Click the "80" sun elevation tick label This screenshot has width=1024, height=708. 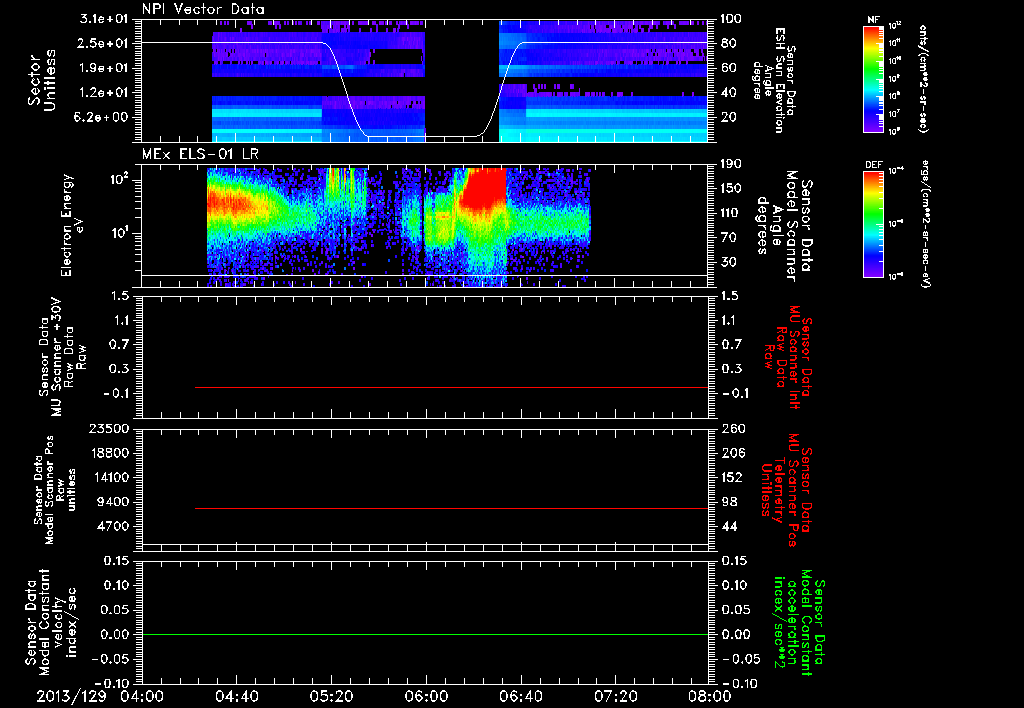pos(729,43)
